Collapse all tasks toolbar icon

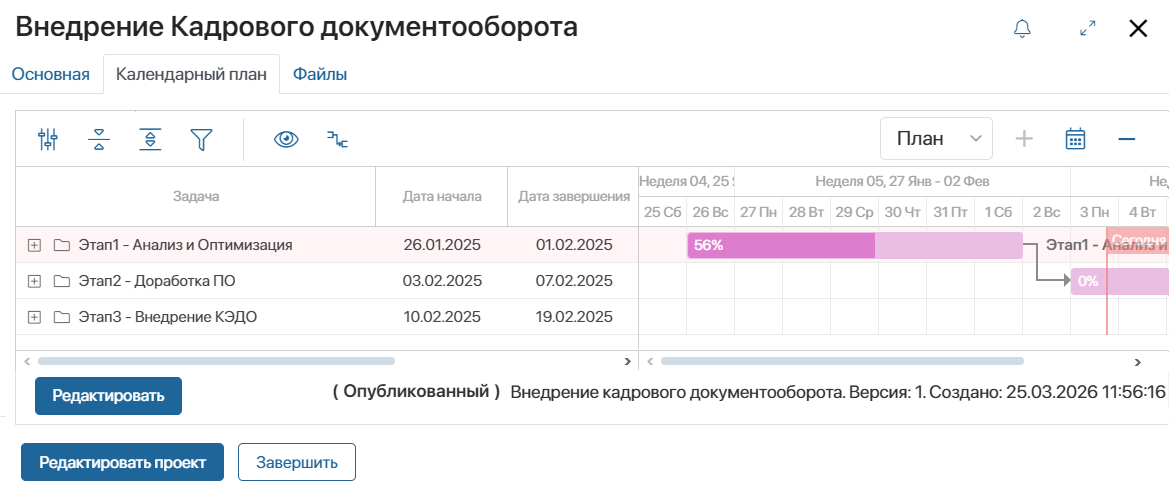point(98,139)
